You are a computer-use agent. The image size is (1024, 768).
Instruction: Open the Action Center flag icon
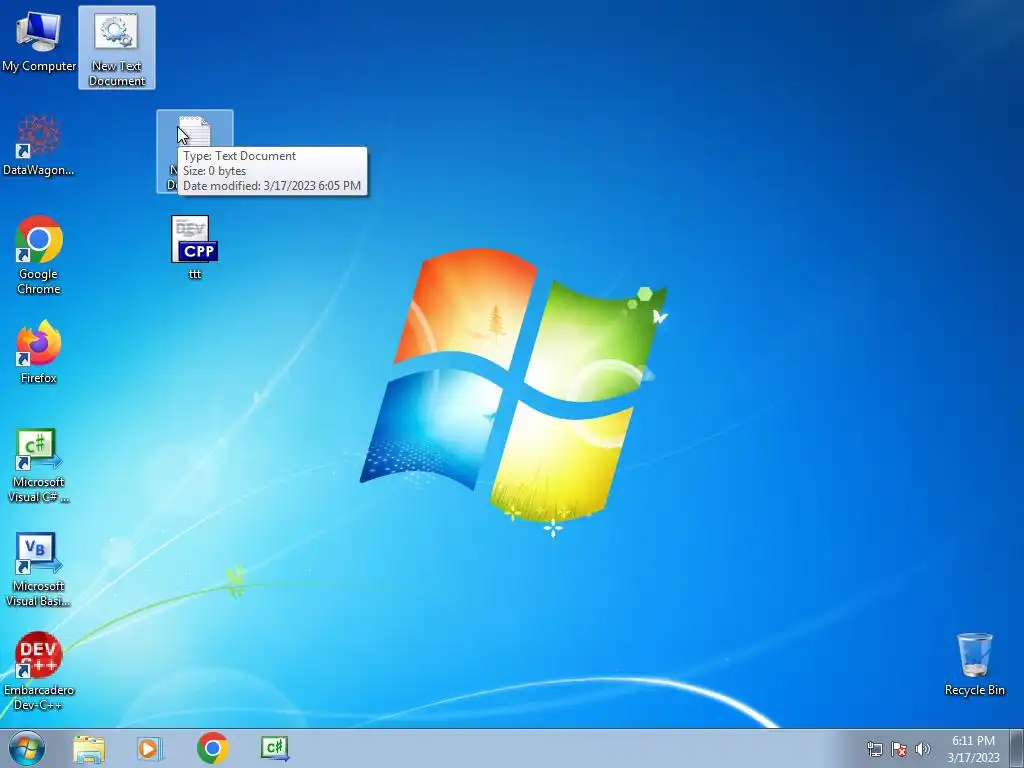[x=899, y=749]
